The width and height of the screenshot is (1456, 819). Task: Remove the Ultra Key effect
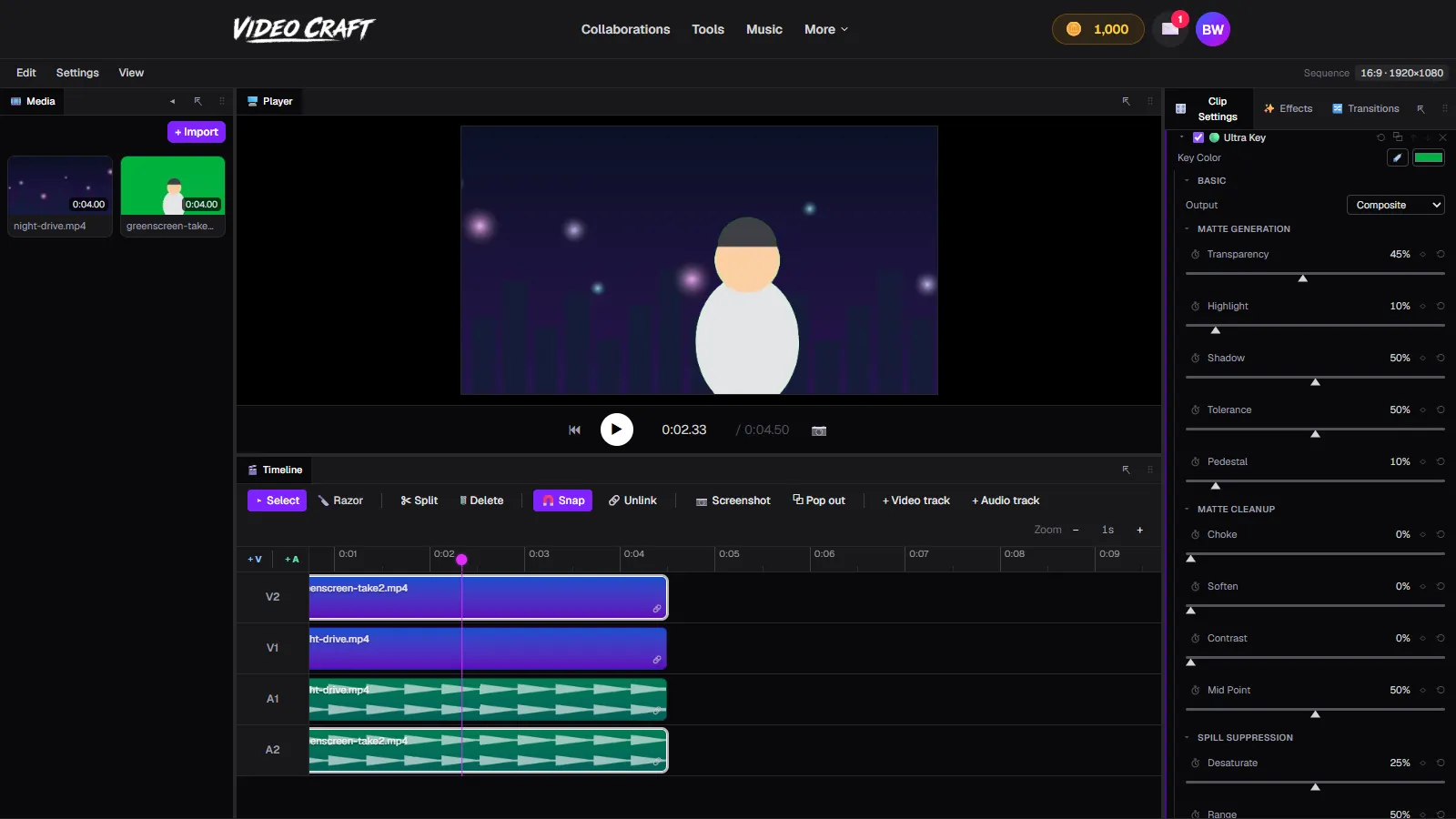[1442, 137]
